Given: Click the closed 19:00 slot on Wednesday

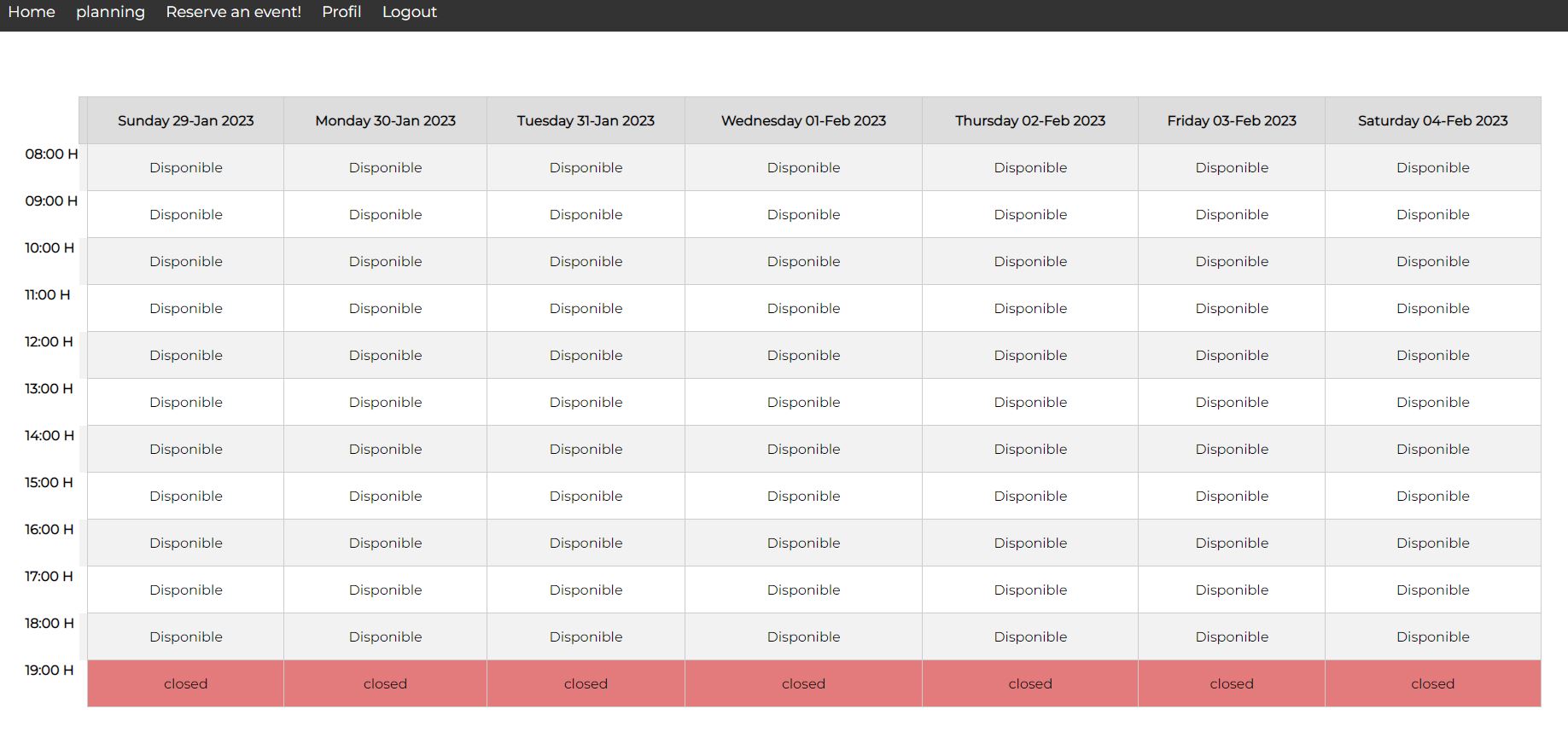Looking at the screenshot, I should pyautogui.click(x=803, y=684).
